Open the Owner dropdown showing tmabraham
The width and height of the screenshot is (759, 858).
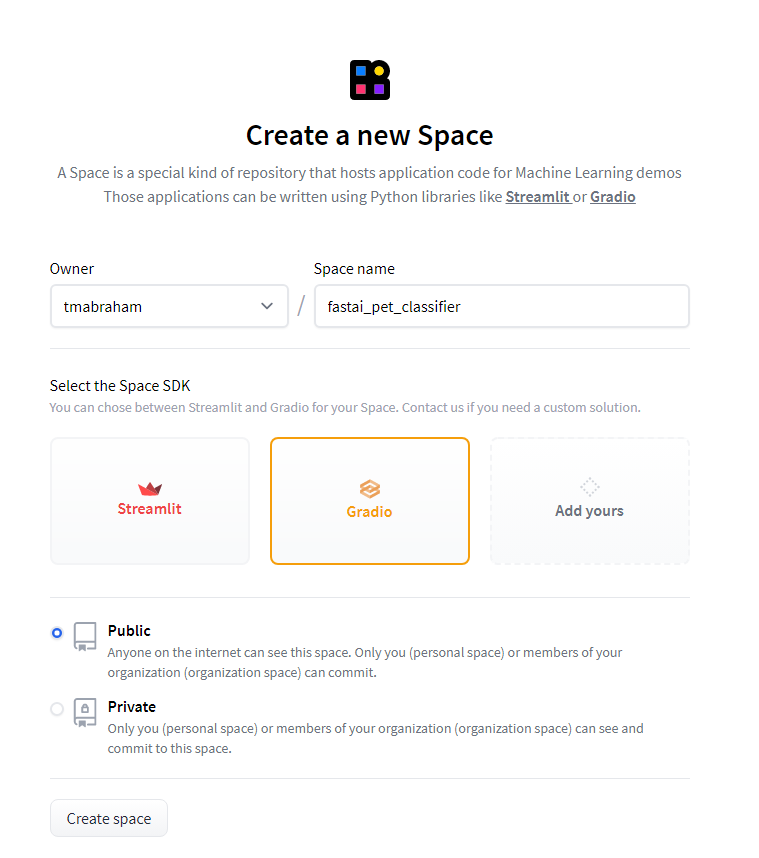(x=169, y=306)
